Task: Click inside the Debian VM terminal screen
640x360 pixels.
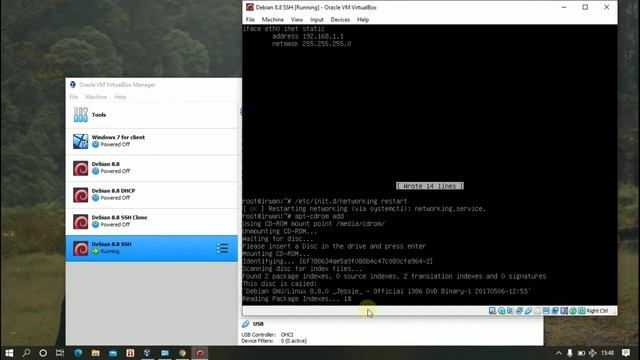Action: point(429,165)
